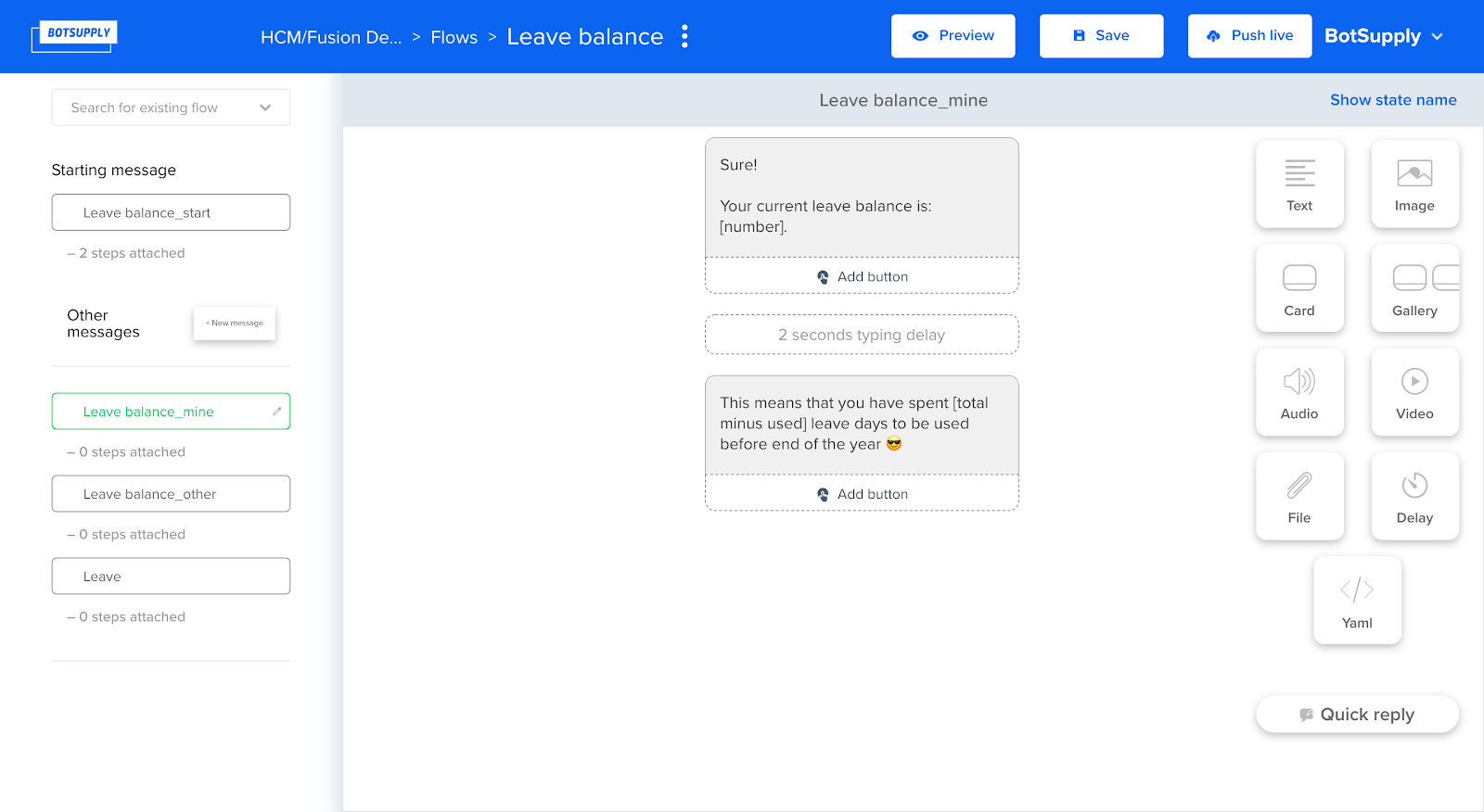This screenshot has width=1484, height=812.
Task: Edit Leave balance_mine name with pencil icon
Action: (x=276, y=411)
